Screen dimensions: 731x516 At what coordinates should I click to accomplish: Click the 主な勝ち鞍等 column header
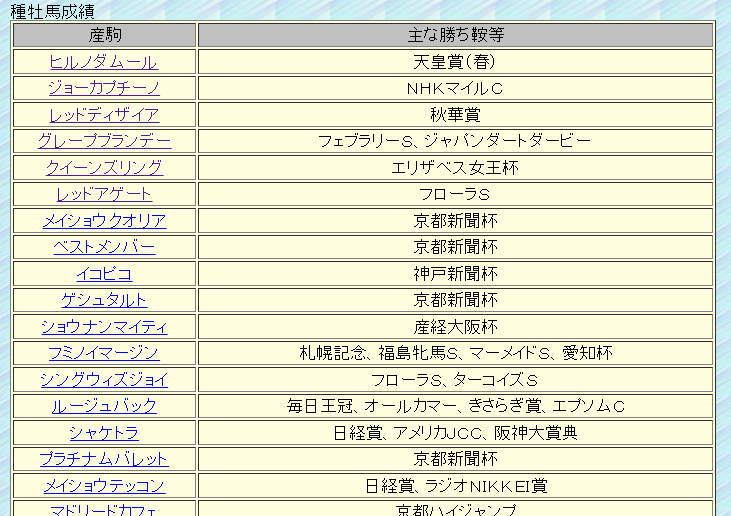point(455,35)
